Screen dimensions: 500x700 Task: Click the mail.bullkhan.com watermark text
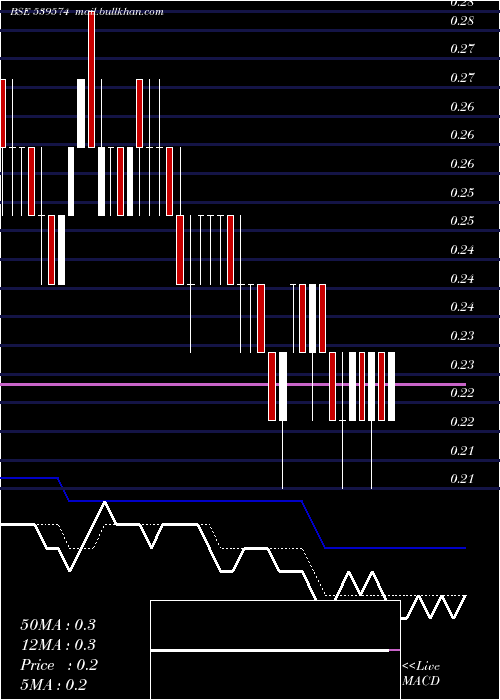click(x=120, y=12)
